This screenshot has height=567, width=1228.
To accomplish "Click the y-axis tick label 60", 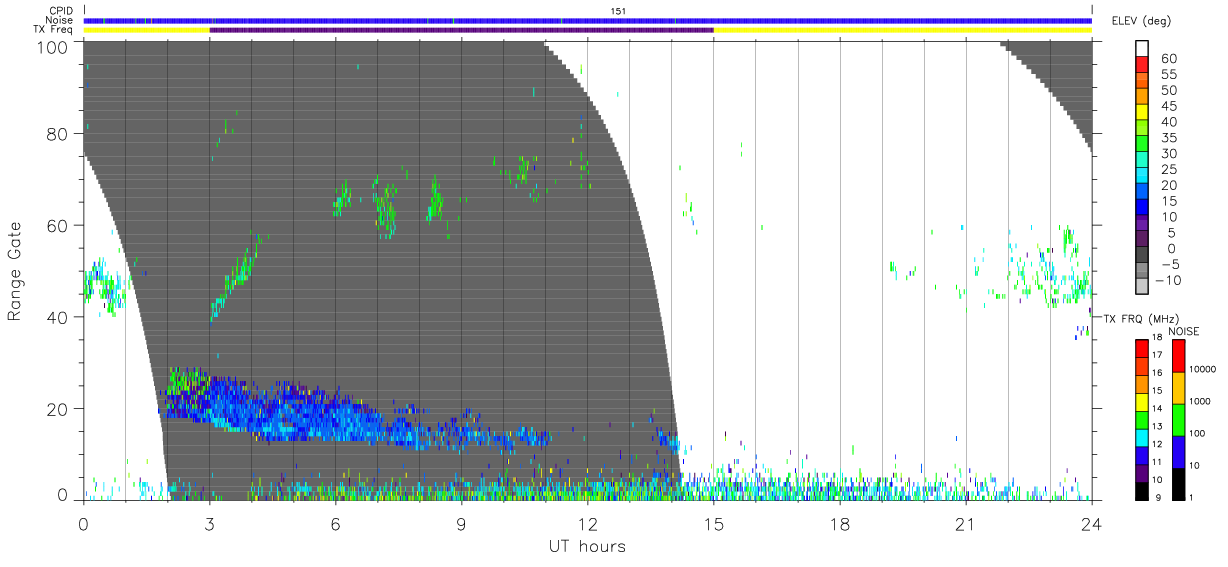I will point(55,226).
